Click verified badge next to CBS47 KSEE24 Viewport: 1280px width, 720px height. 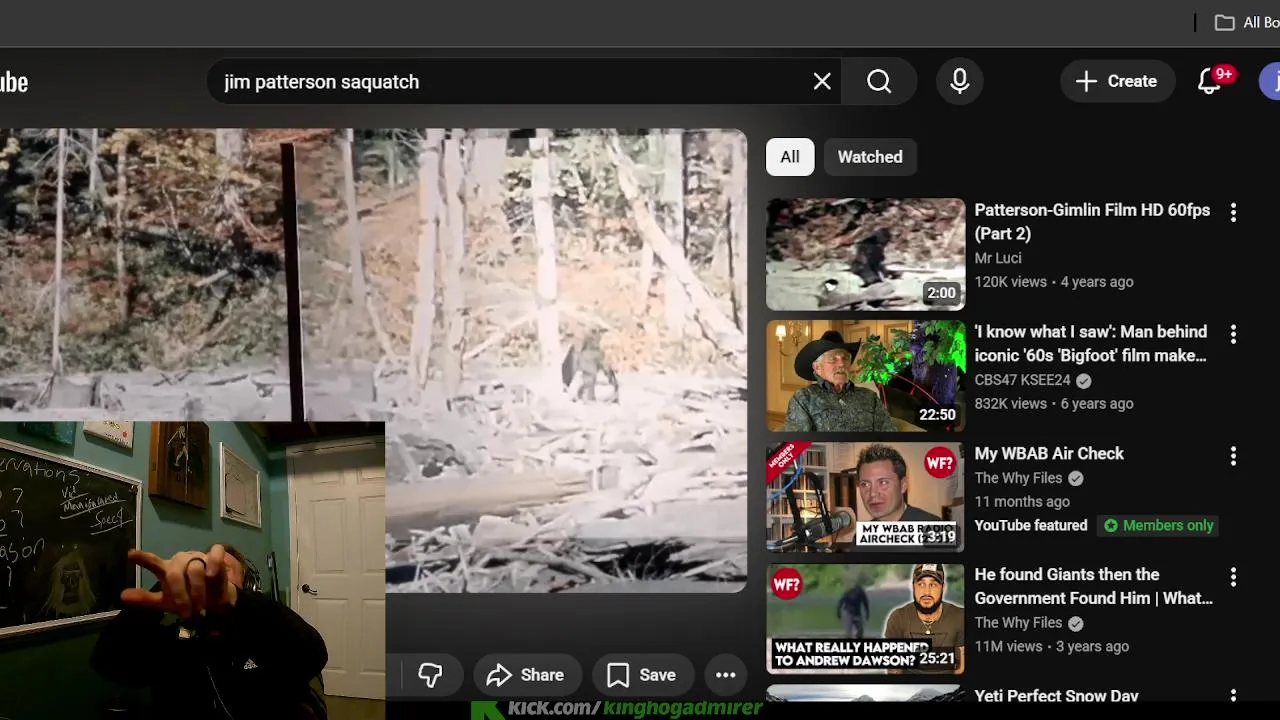click(1084, 381)
